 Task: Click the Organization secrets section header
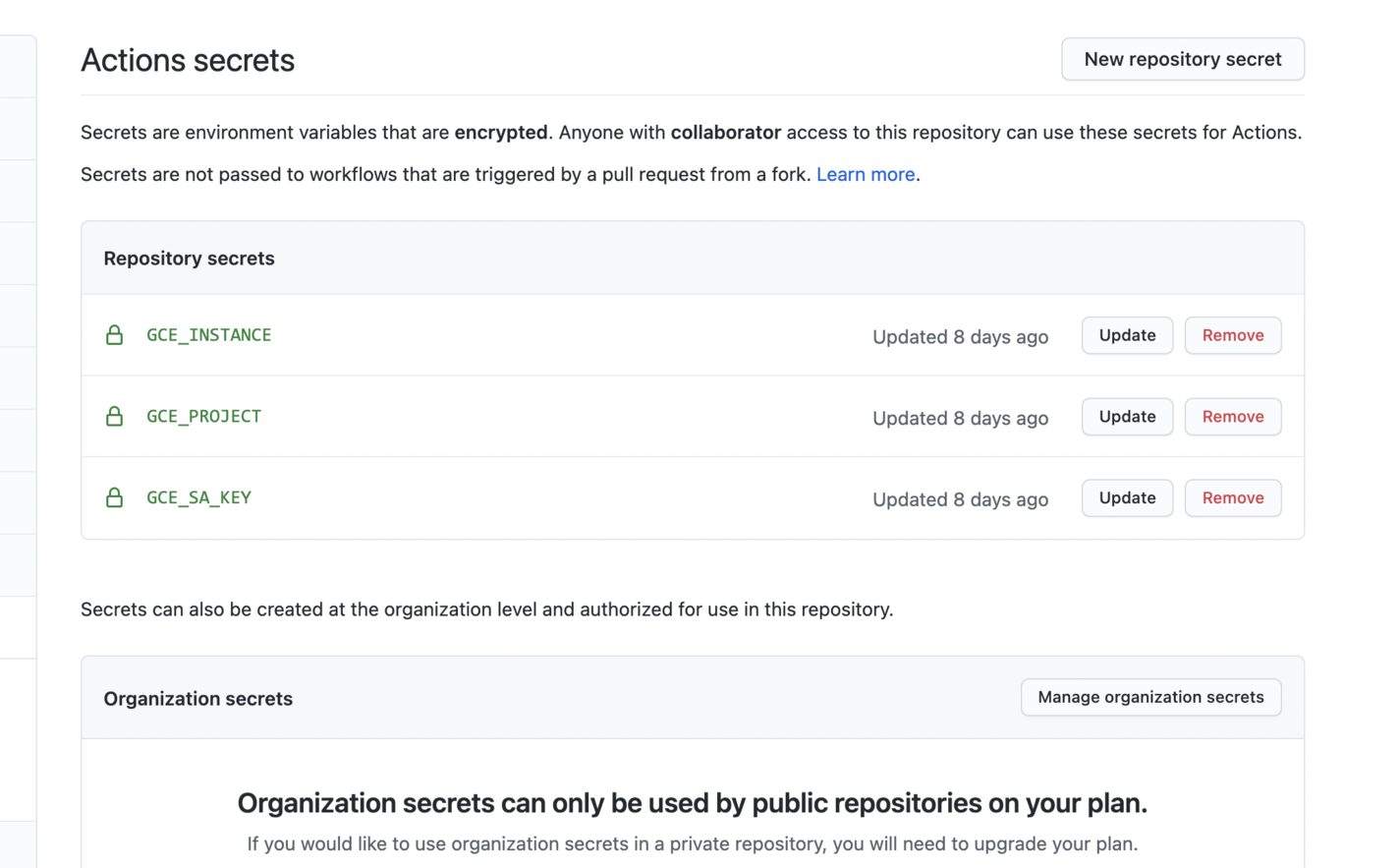197,698
